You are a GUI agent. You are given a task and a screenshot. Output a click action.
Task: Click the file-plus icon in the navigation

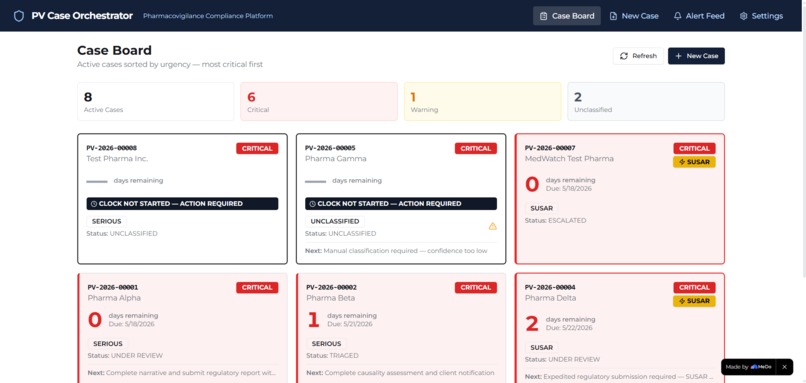pos(613,16)
